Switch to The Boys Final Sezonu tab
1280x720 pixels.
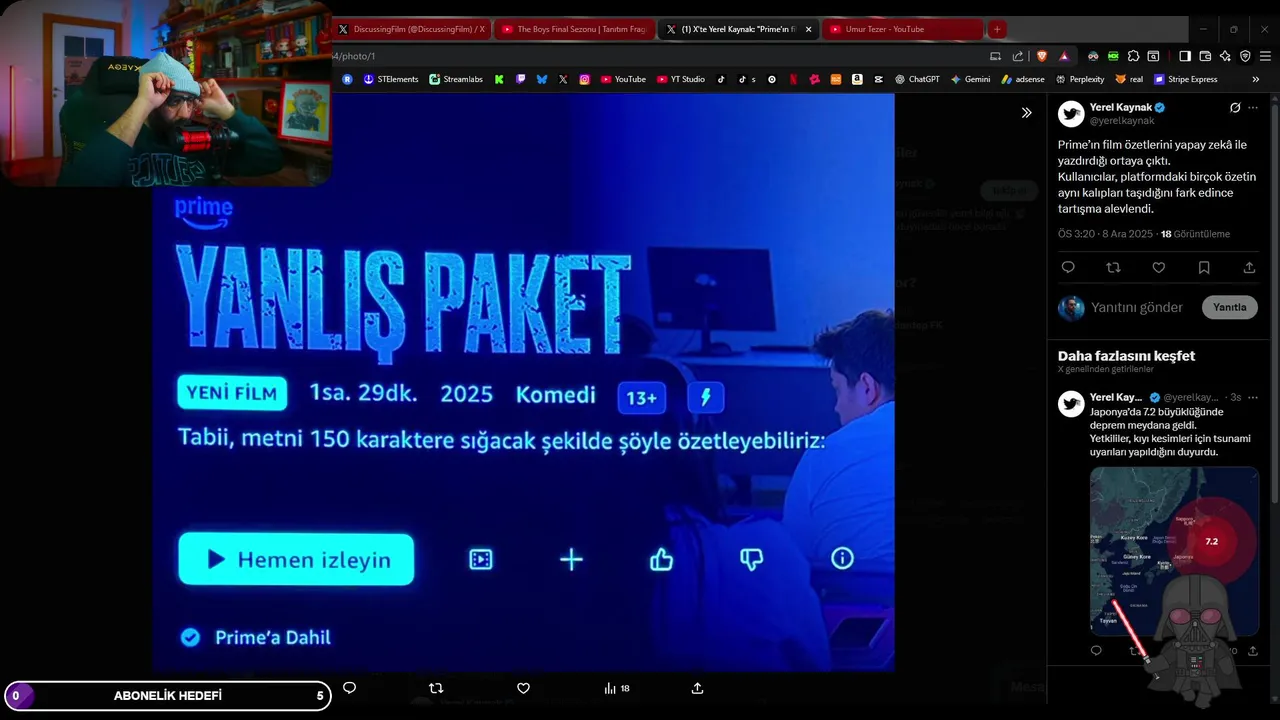tap(575, 29)
